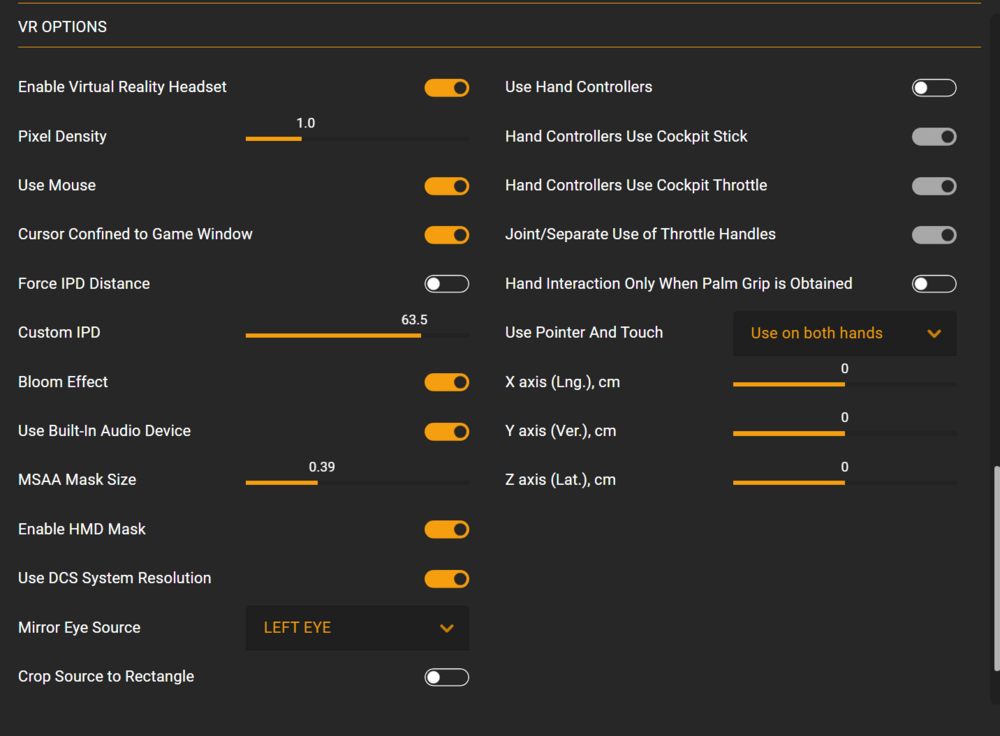Enable Force IPD Distance switch
The image size is (1000, 736).
446,284
